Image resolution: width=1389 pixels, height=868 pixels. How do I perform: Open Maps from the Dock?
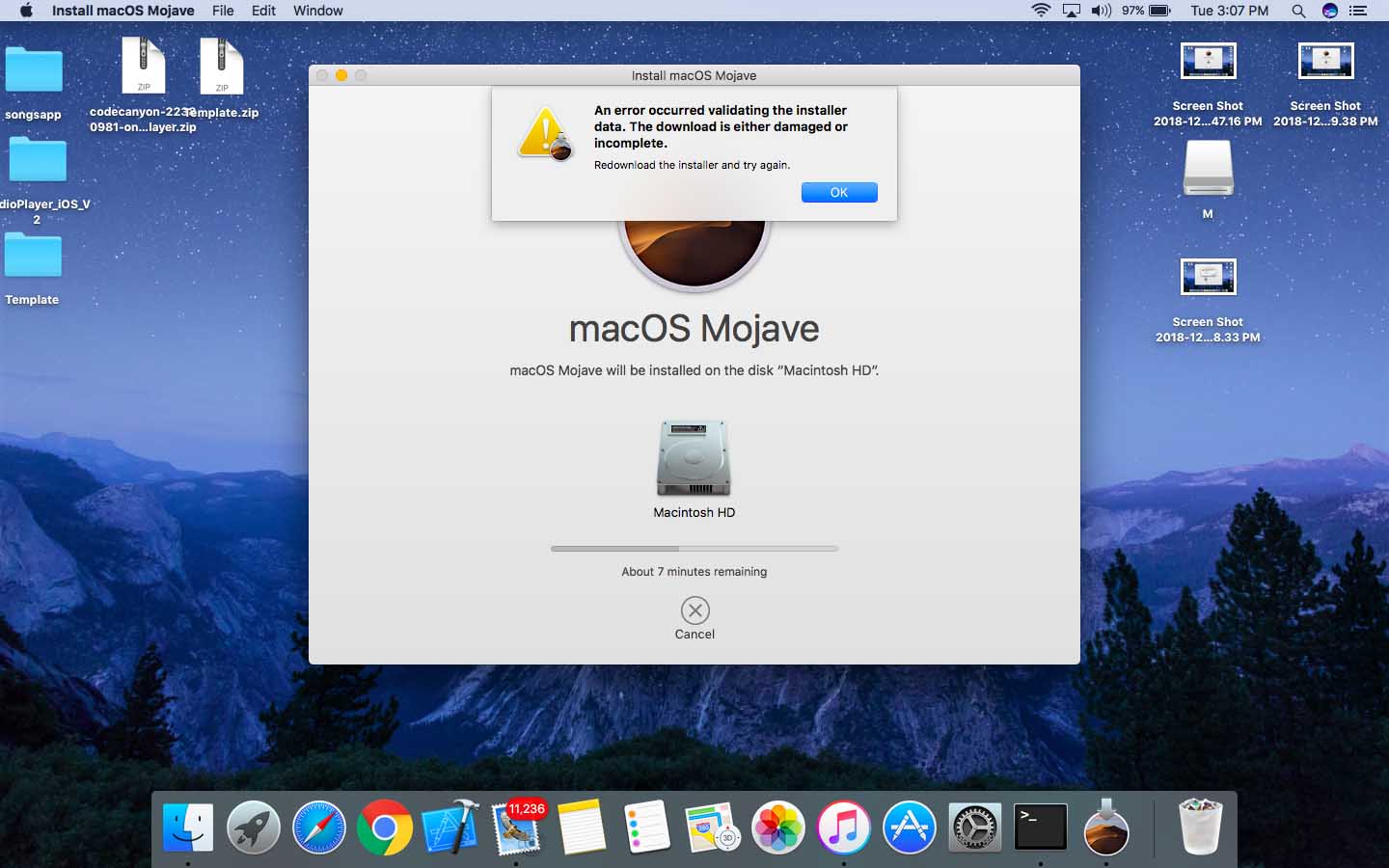(x=713, y=827)
